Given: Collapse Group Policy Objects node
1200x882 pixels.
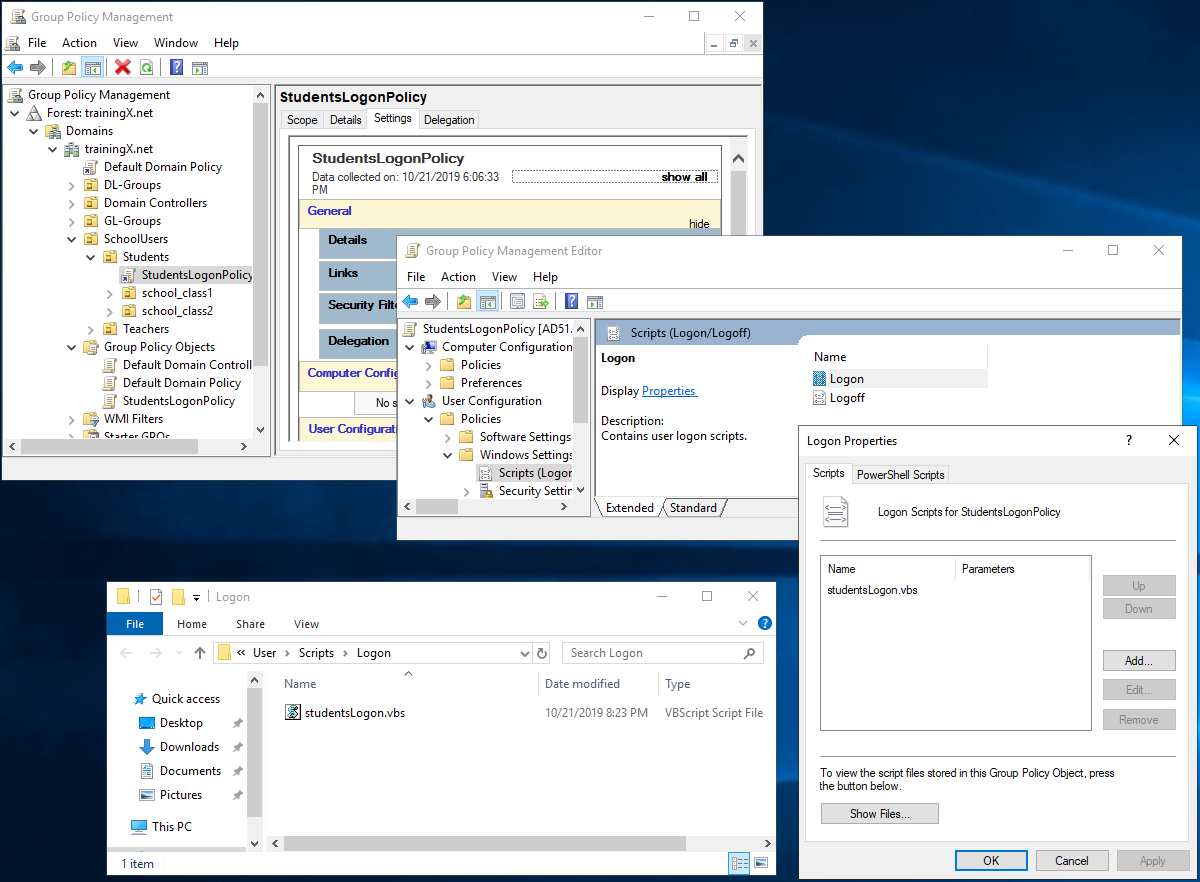Looking at the screenshot, I should (72, 347).
